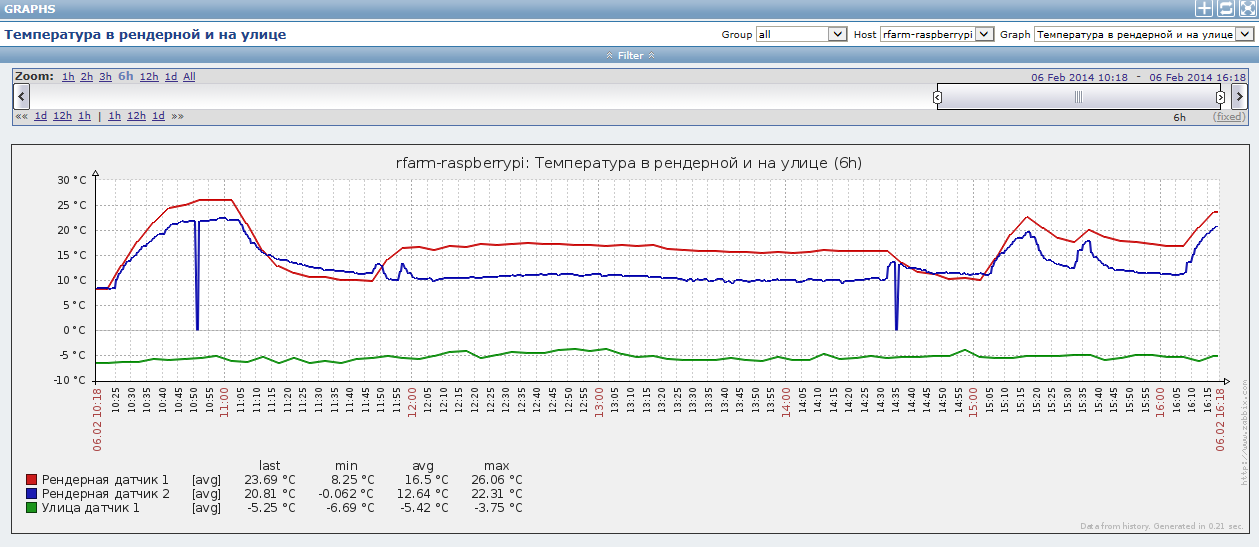Click the plus icon to add graph to favourites
Screen dimensions: 1259x547
pos(1204,8)
